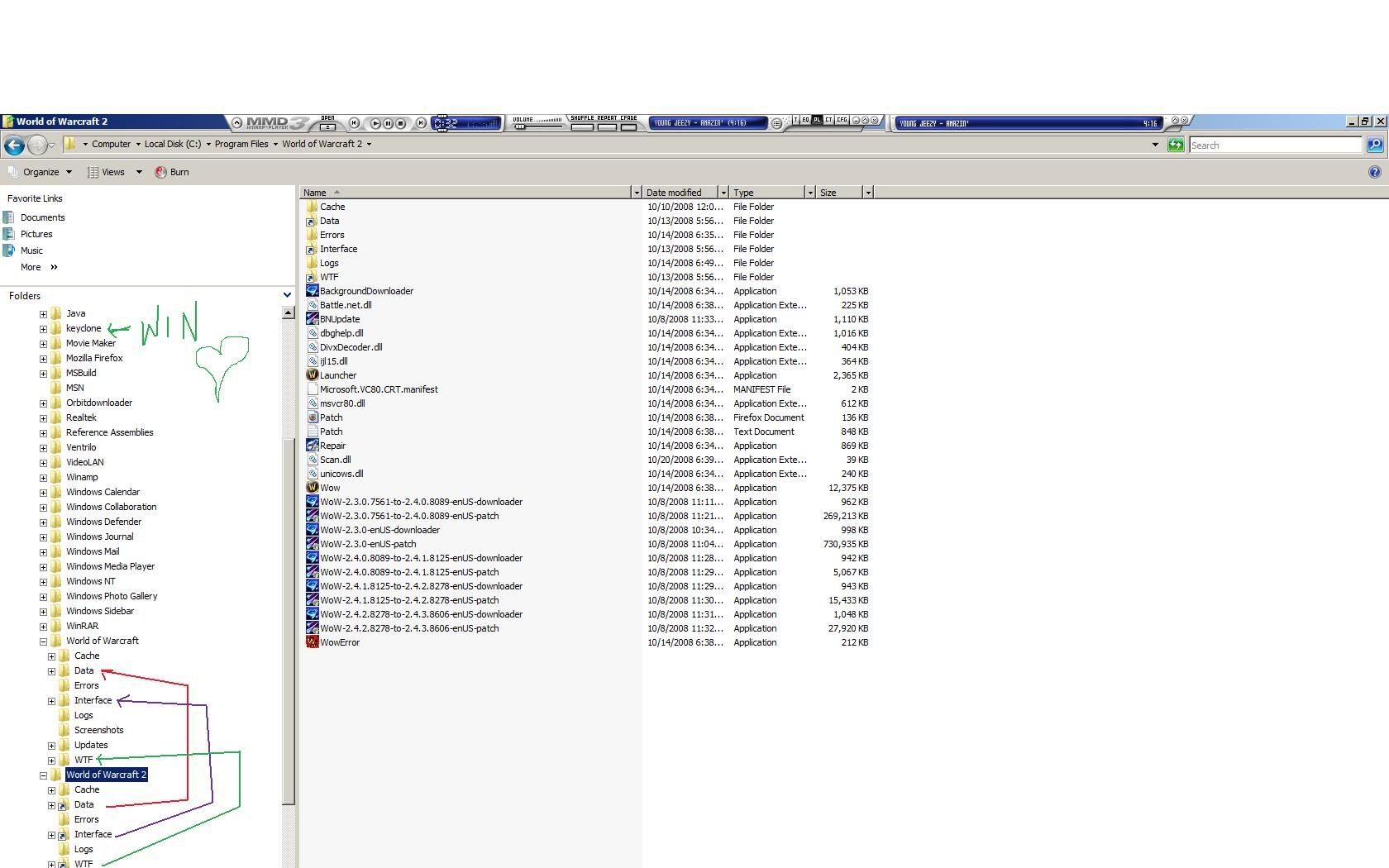The width and height of the screenshot is (1389, 868).
Task: Toggle the Winamp CT button
Action: coord(829,120)
